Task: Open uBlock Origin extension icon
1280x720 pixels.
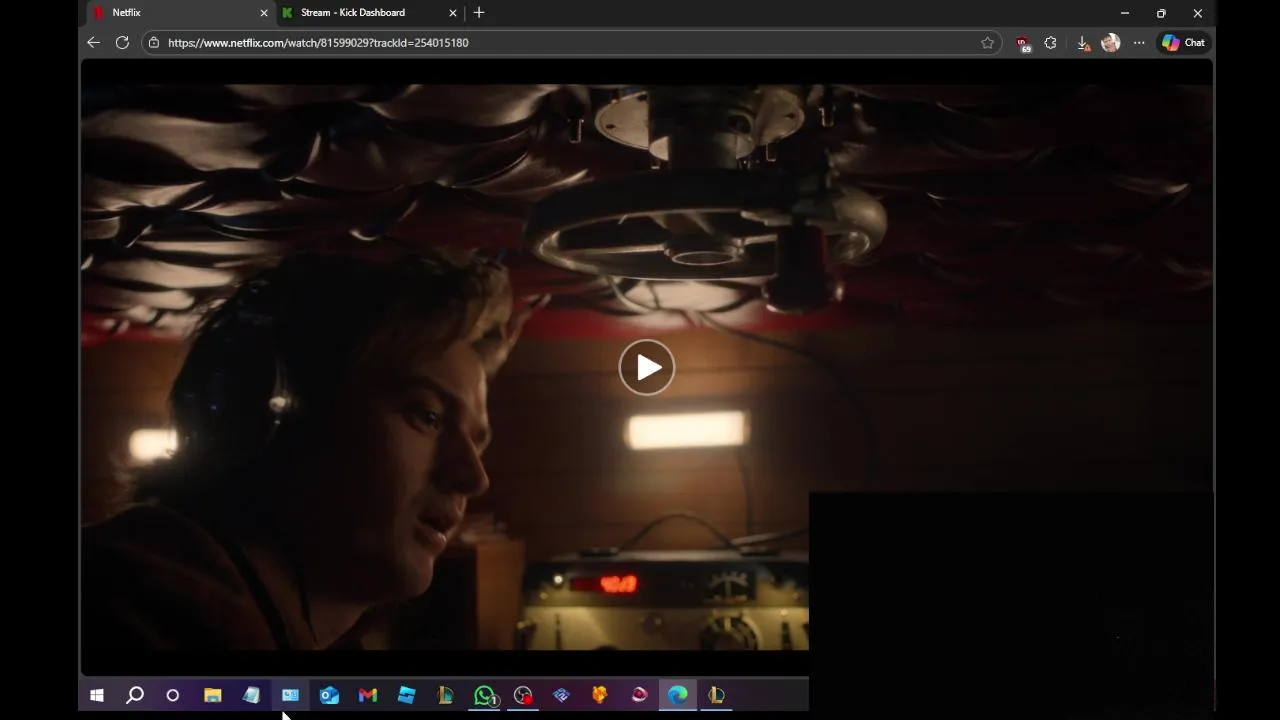Action: 1022,43
